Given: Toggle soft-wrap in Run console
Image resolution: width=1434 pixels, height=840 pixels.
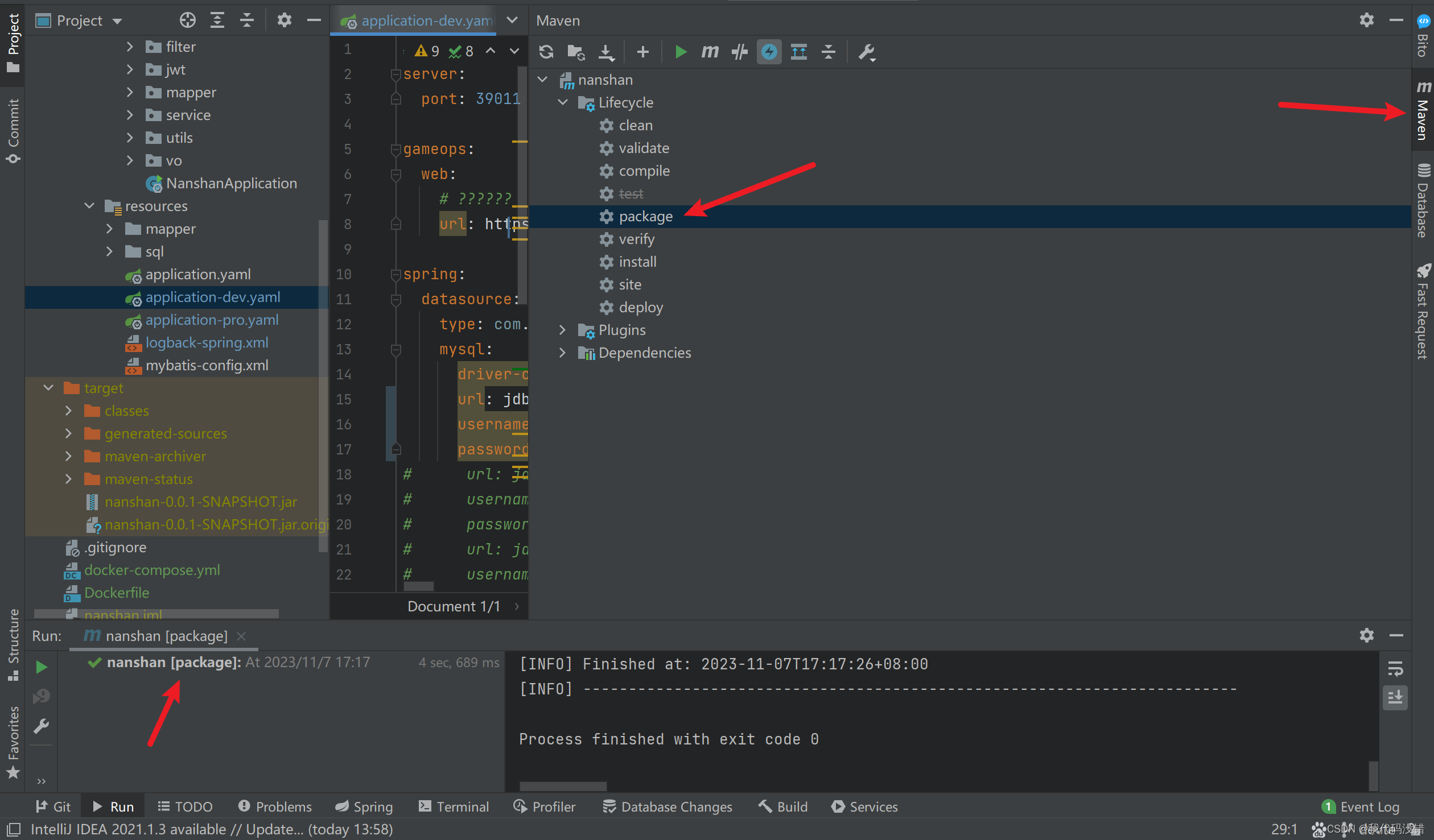Looking at the screenshot, I should 1395,668.
